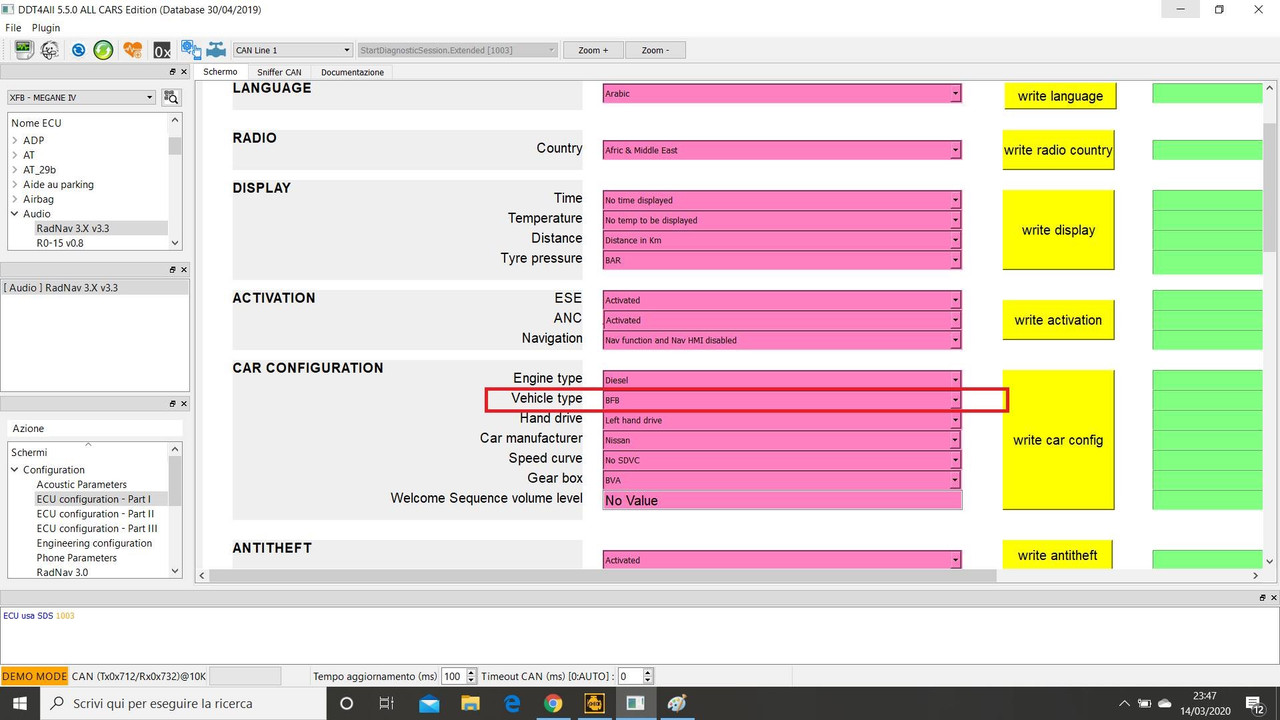Open the CAN Line 1 dropdown
Viewport: 1280px width, 720px height.
[x=292, y=50]
